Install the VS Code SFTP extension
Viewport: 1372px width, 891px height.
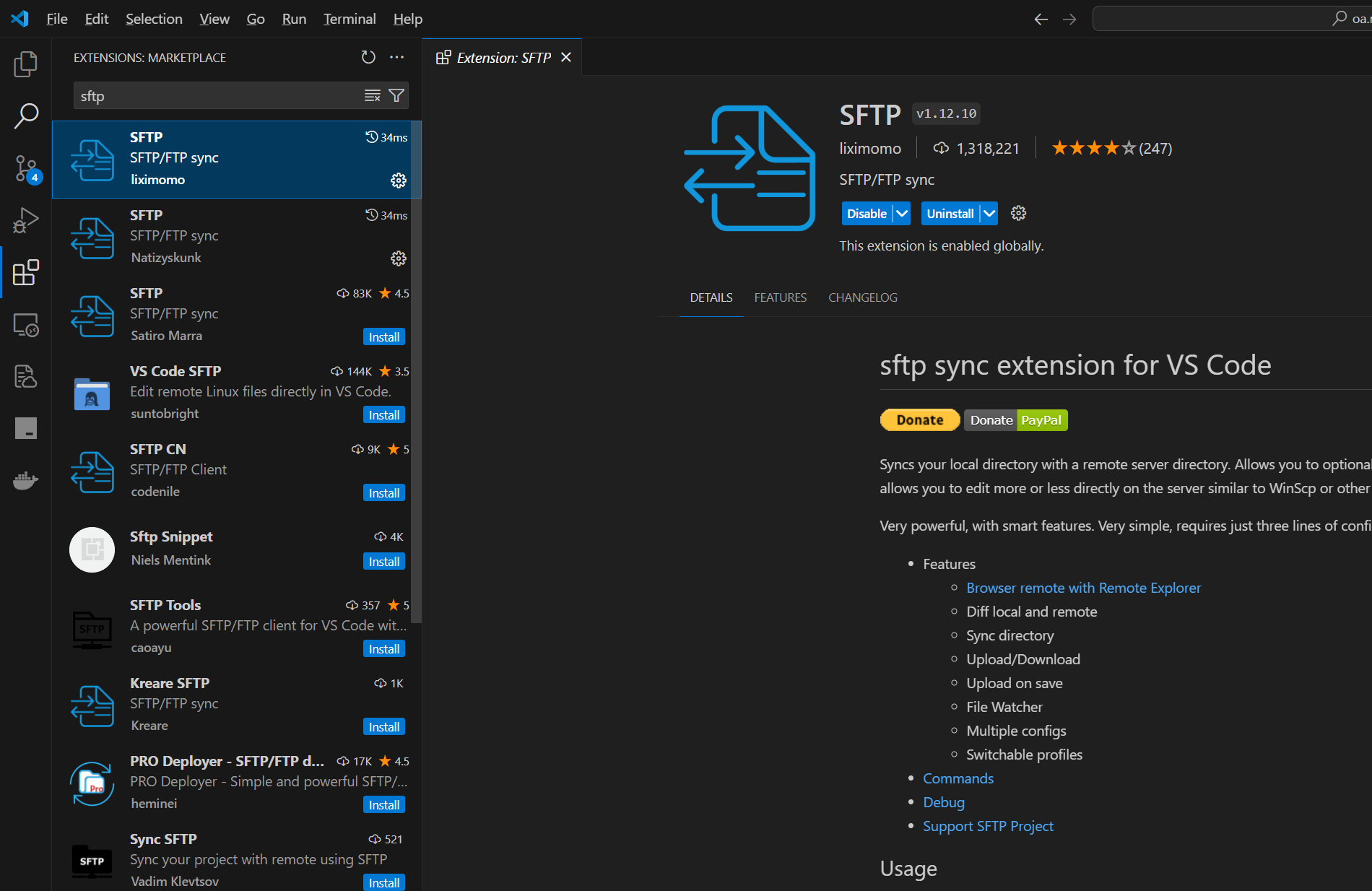point(384,414)
